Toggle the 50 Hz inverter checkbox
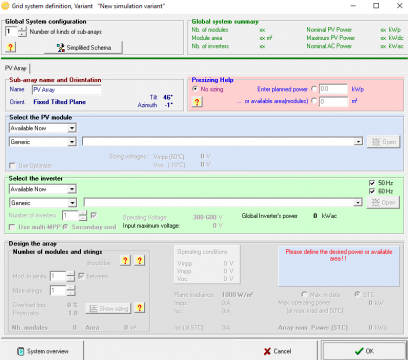Viewport: 408px width, 360px height. tap(372, 183)
